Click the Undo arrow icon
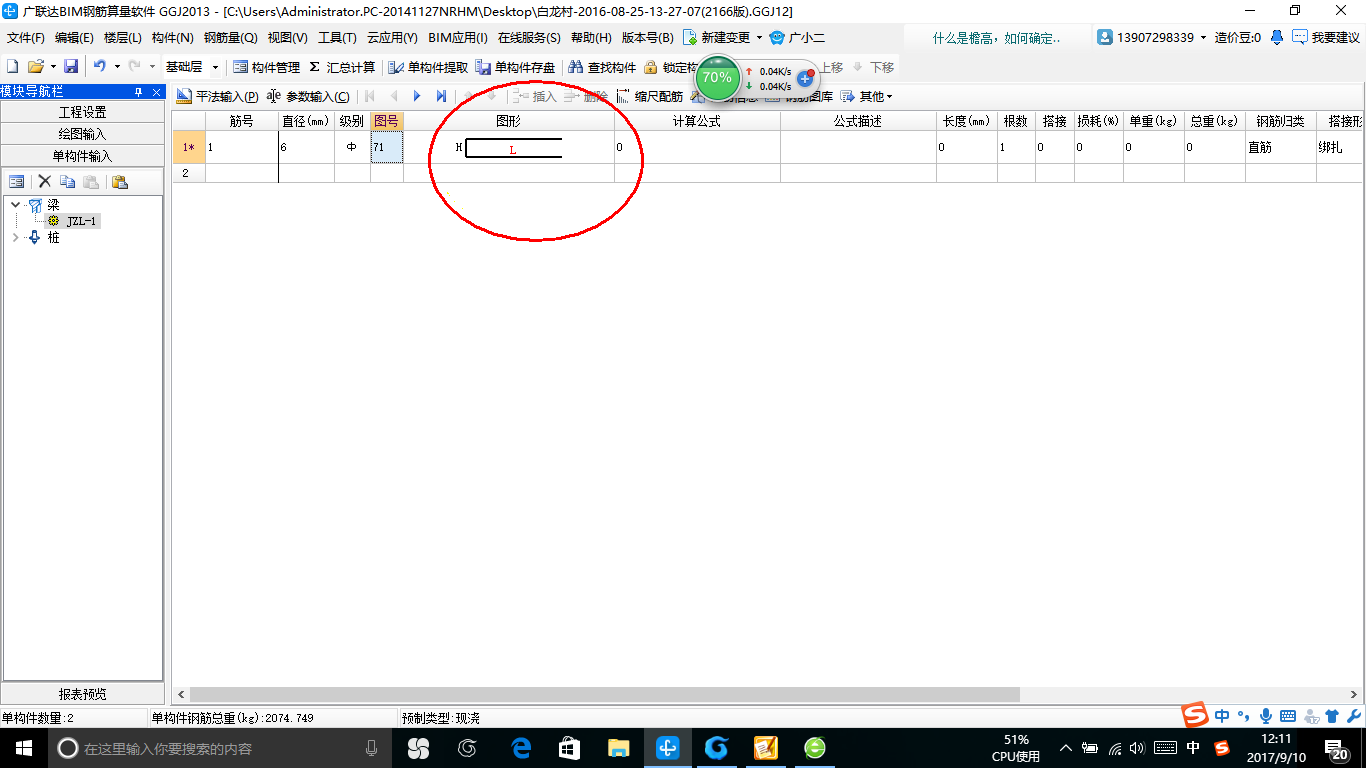This screenshot has height=768, width=1366. coord(100,67)
